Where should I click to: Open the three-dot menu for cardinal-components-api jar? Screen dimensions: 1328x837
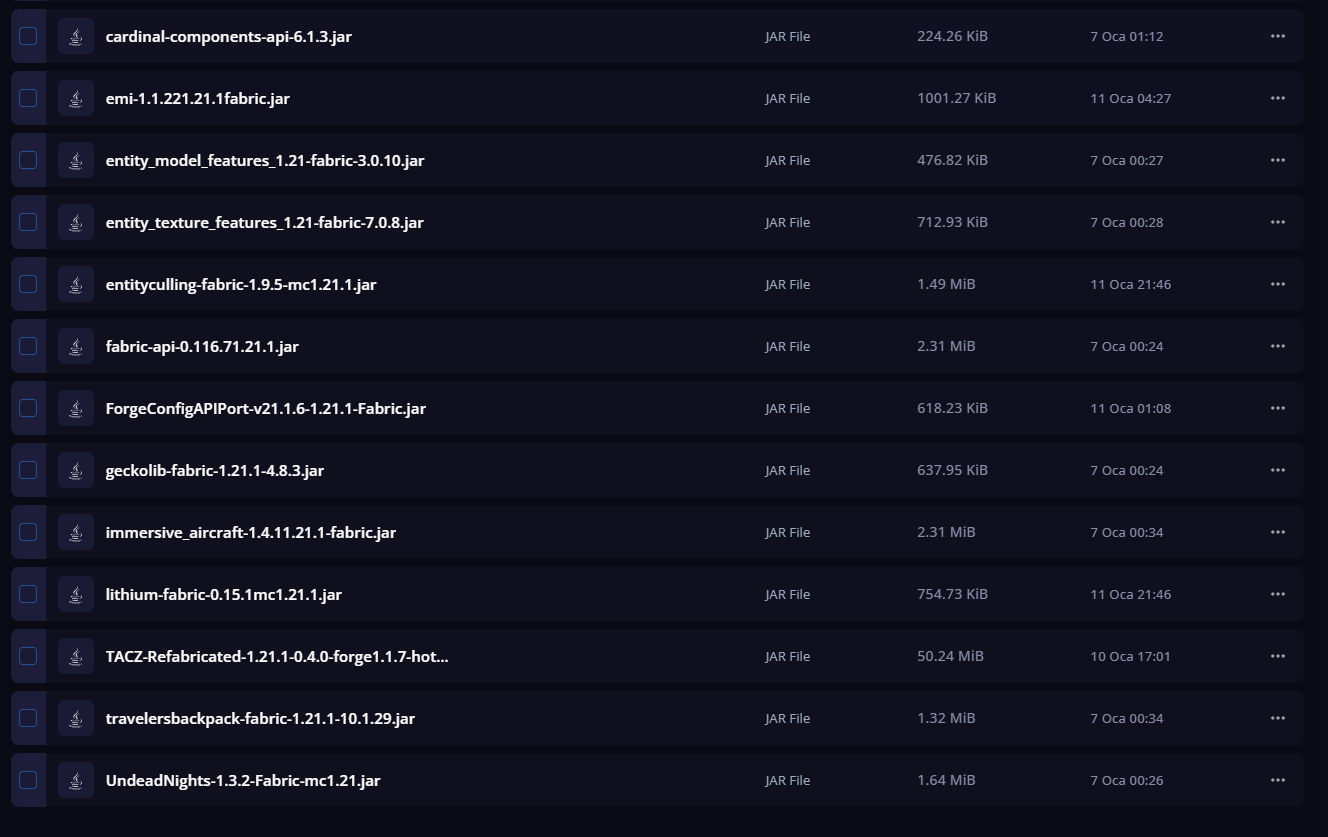pyautogui.click(x=1278, y=36)
